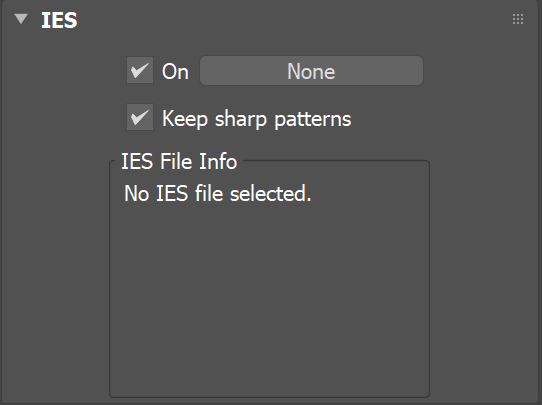Collapse the IES rollout using the triangle arrow

click(21, 19)
